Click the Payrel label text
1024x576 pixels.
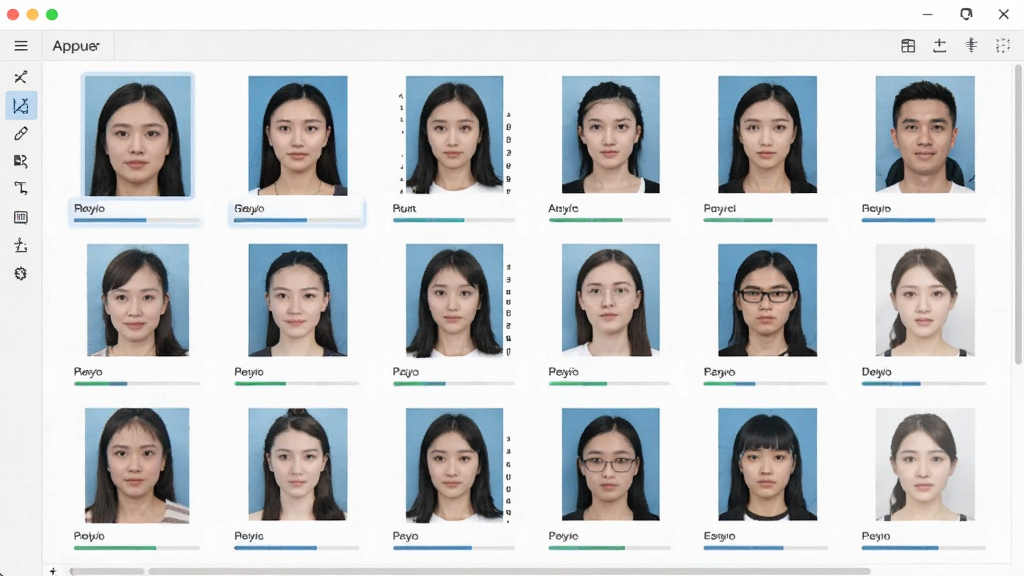(x=720, y=208)
